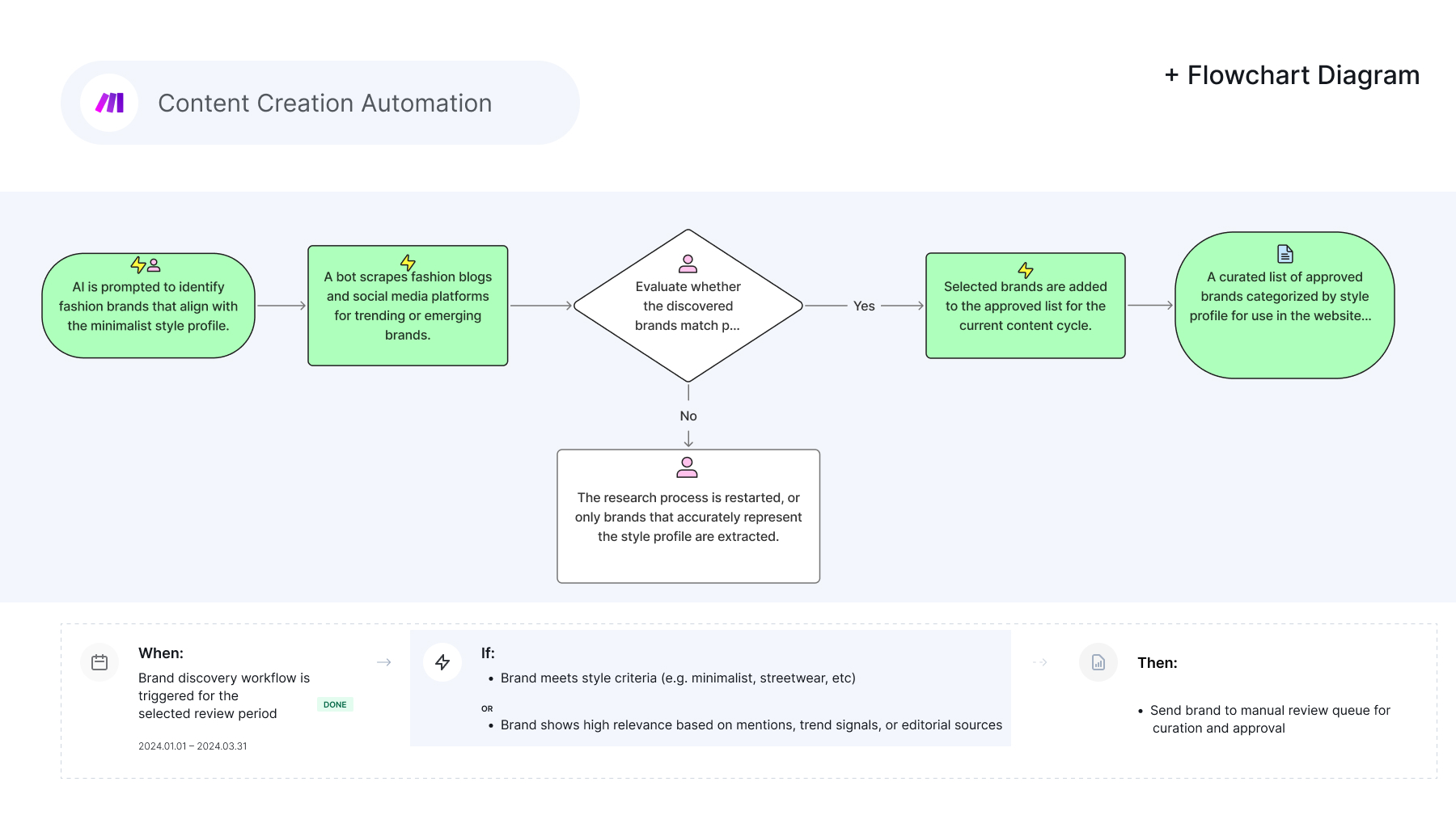Click the DONE status badge
Screen dimensions: 1456x828
tap(335, 704)
